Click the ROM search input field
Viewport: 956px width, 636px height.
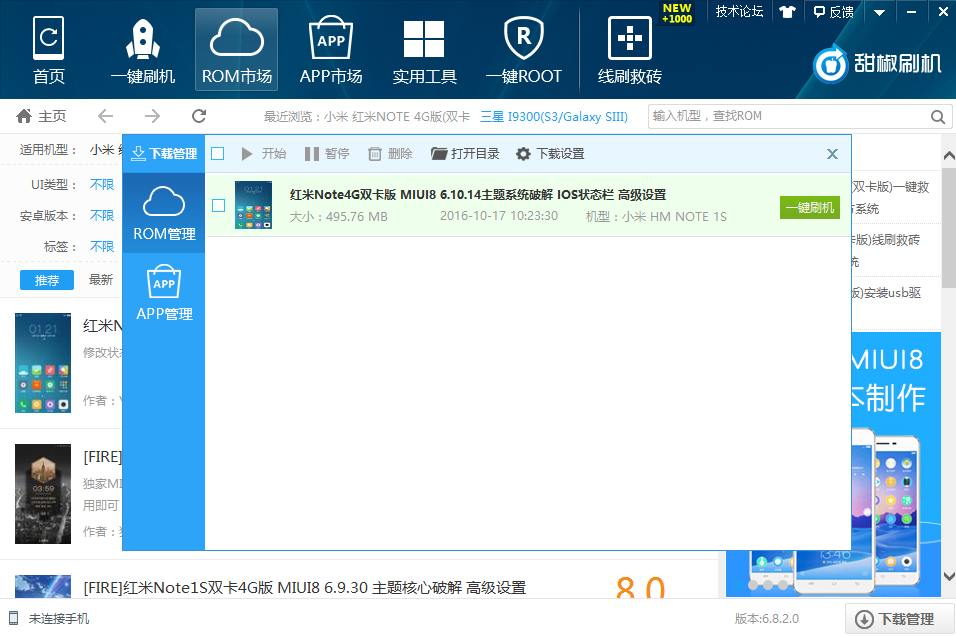click(x=788, y=117)
